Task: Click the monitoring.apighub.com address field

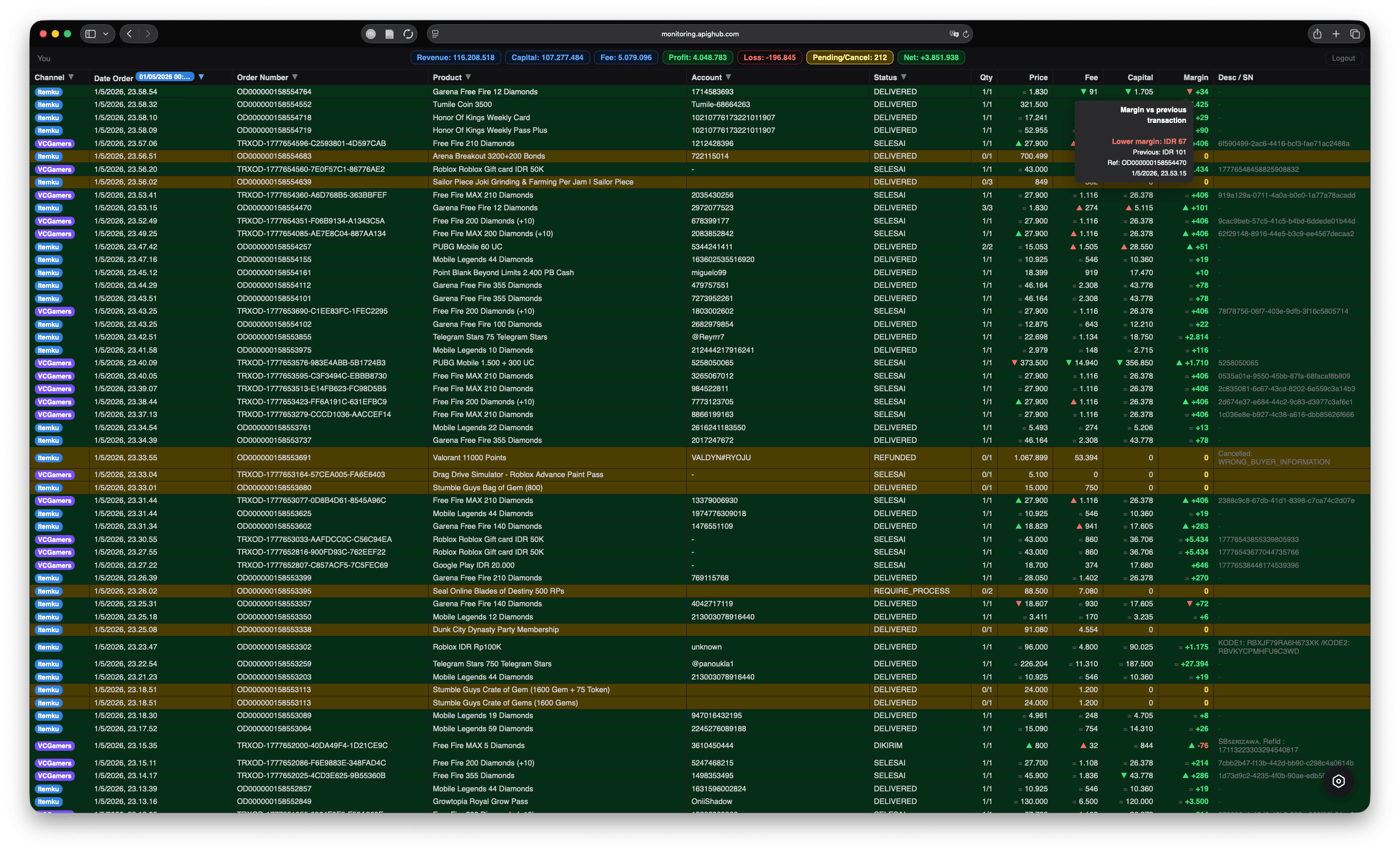Action: tap(700, 34)
